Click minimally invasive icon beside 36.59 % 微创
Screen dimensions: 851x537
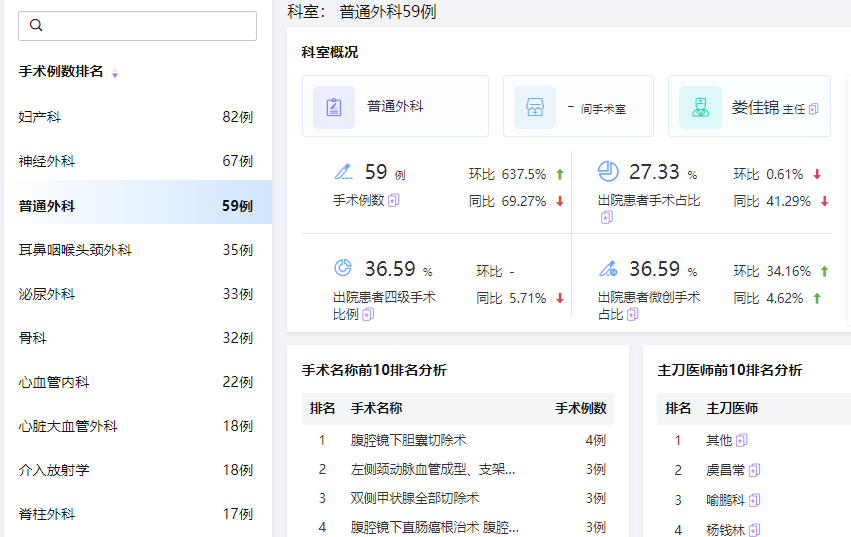(608, 268)
